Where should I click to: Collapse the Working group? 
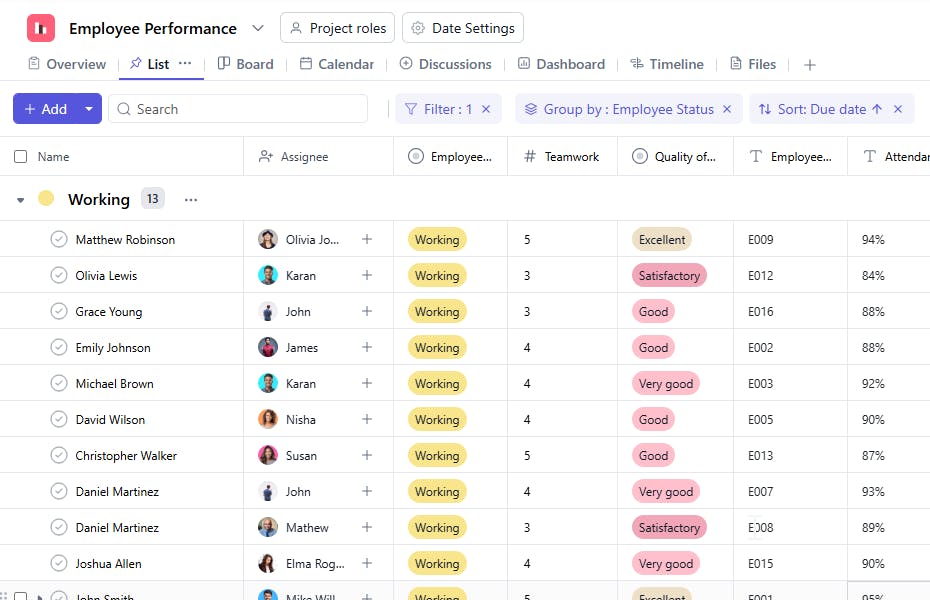(21, 200)
